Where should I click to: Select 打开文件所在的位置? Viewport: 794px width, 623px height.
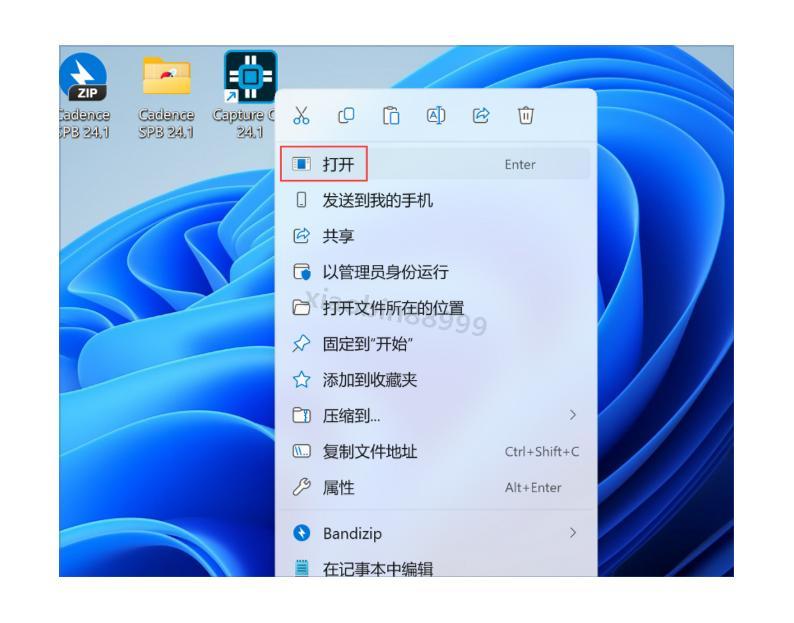pos(435,308)
